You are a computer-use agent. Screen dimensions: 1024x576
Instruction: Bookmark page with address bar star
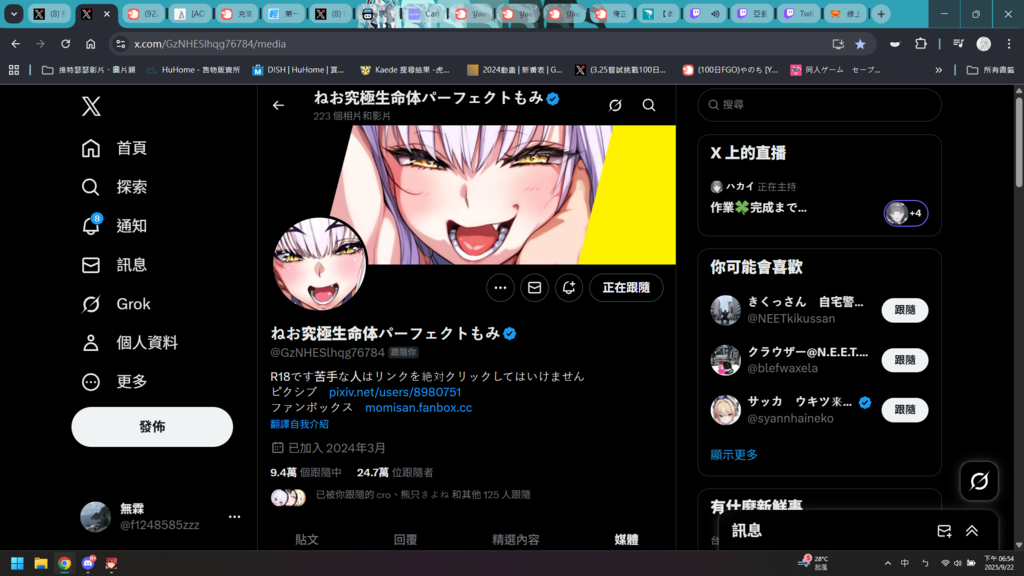point(860,44)
